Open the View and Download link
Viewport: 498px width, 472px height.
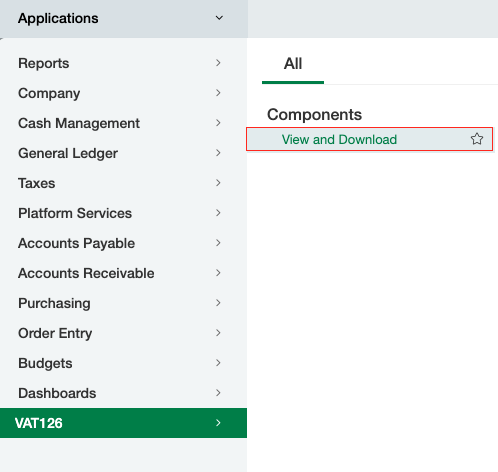coord(339,139)
